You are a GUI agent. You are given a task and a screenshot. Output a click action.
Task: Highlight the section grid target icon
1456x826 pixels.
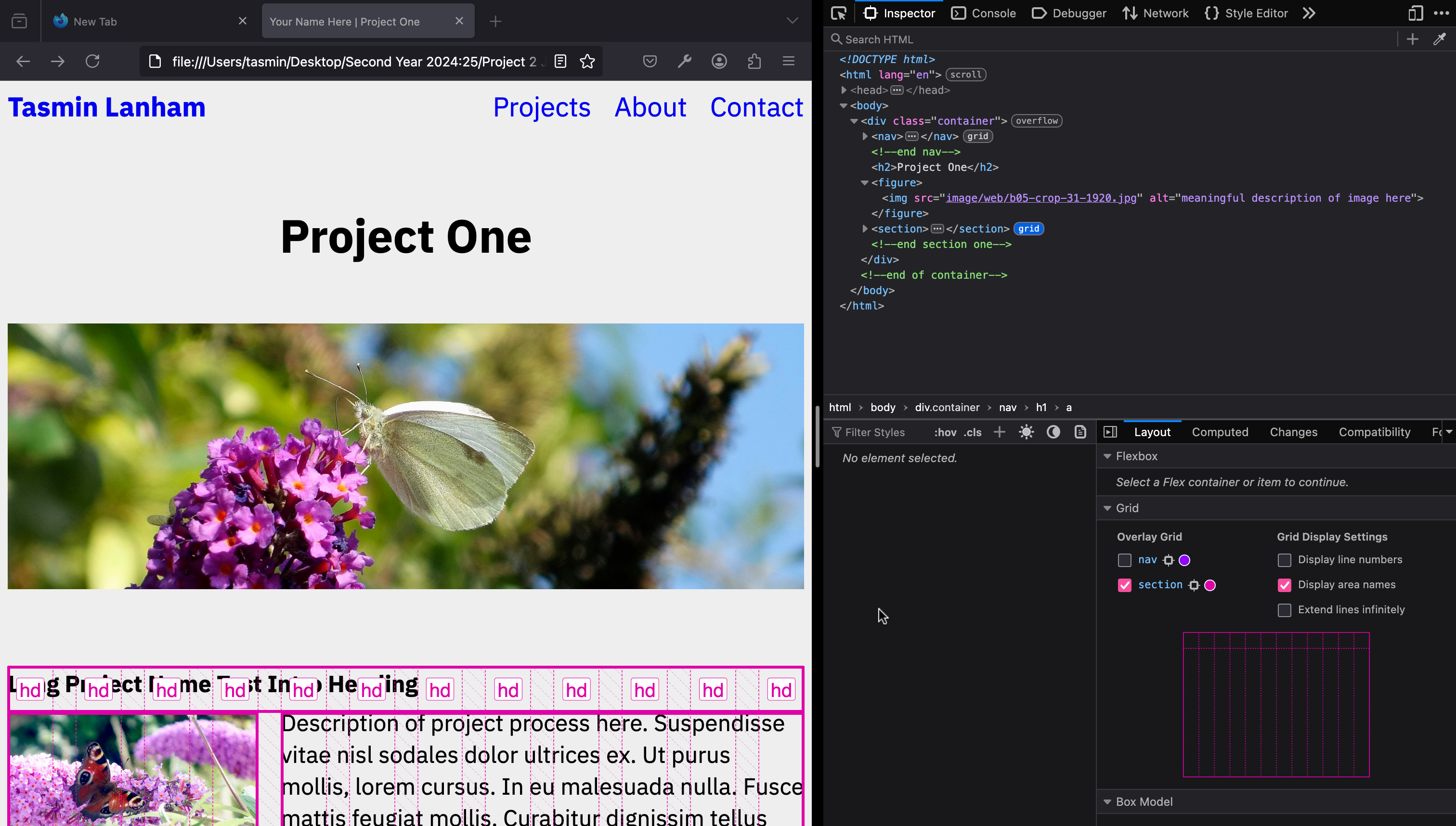click(x=1194, y=585)
